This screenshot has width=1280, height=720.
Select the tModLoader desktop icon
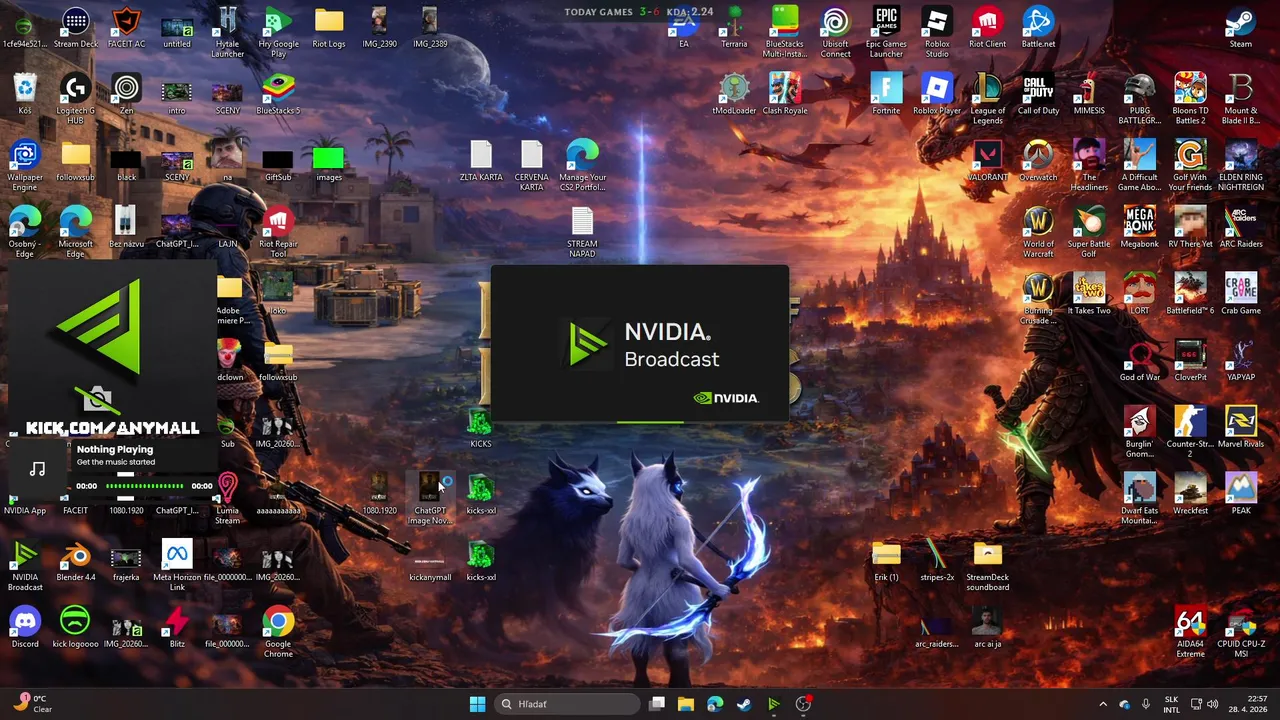click(734, 95)
